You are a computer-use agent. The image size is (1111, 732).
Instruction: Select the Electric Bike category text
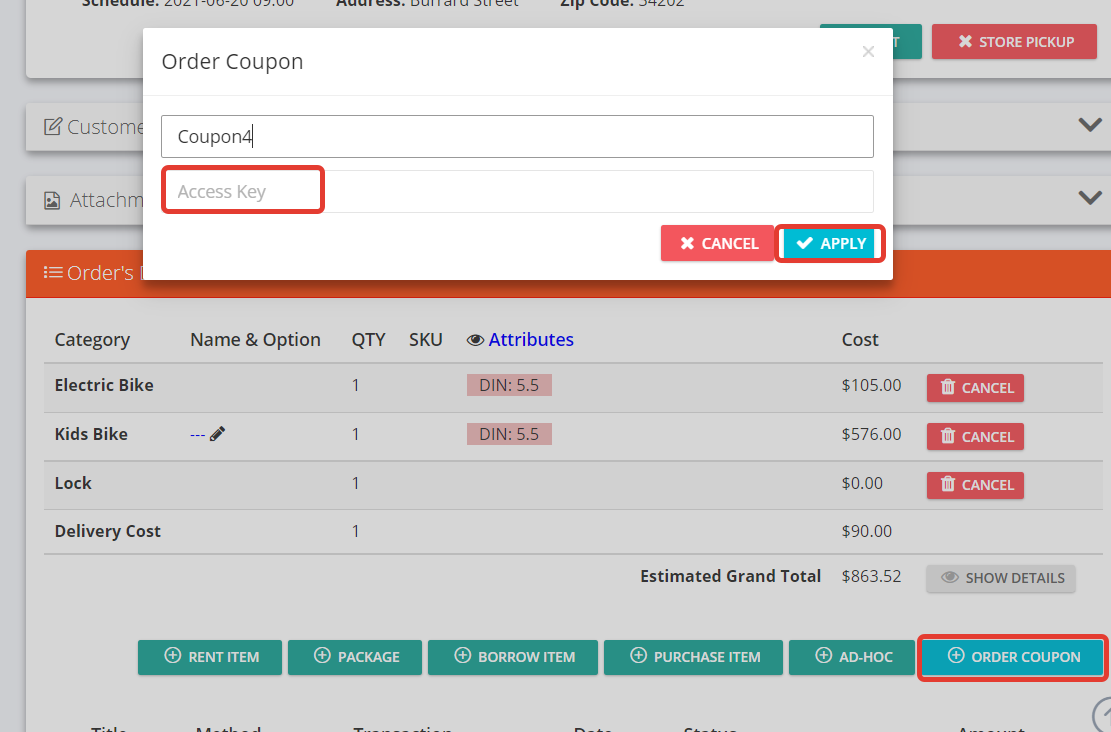click(104, 385)
